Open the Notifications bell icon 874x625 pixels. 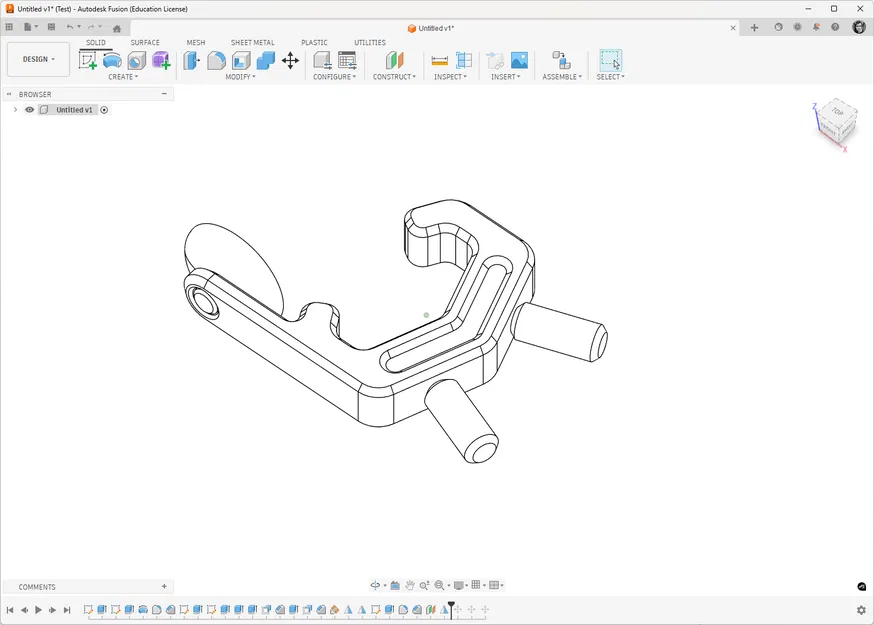coord(816,27)
